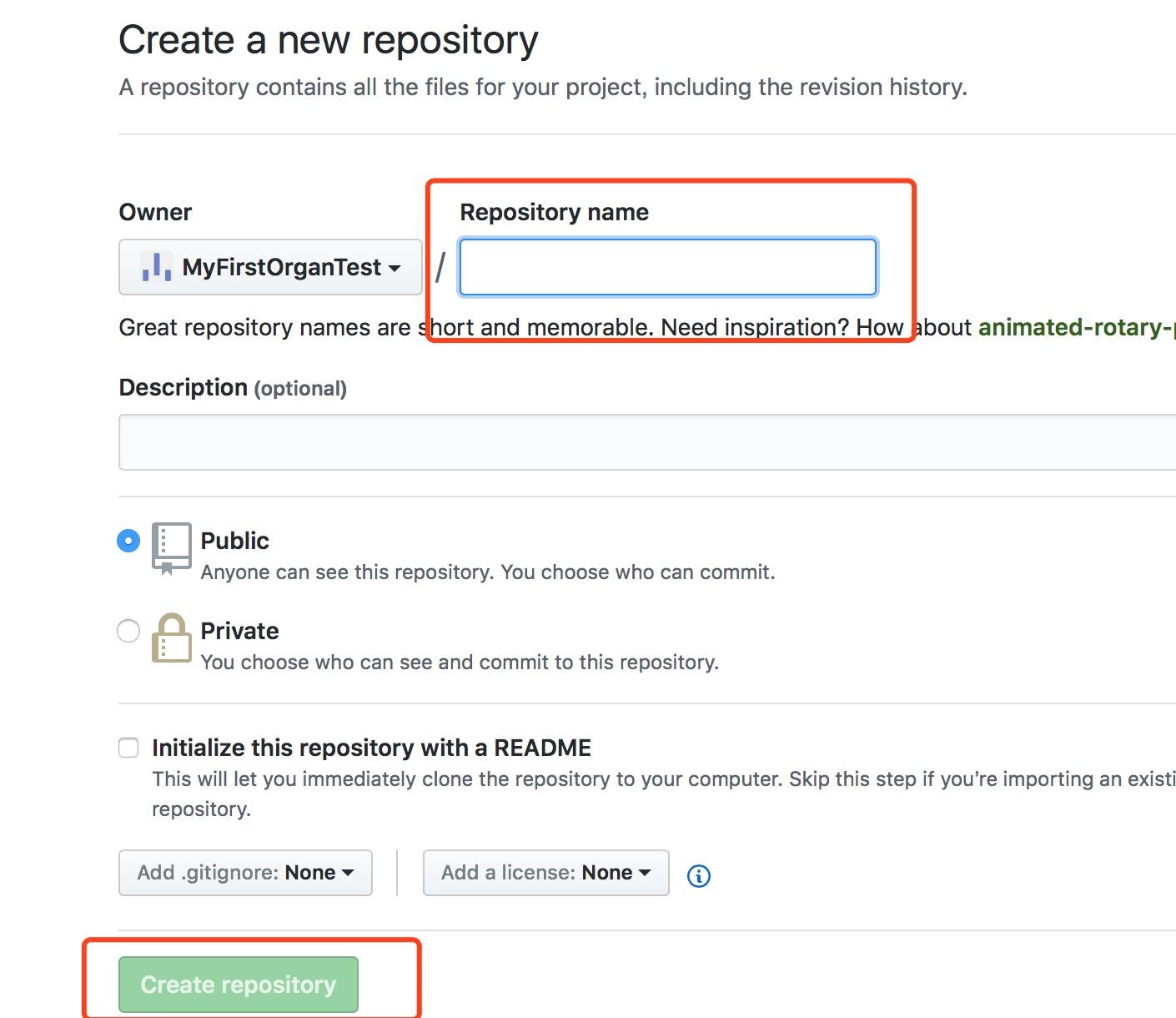Click the MyFirstOrganTest organization avatar icon

tap(156, 267)
